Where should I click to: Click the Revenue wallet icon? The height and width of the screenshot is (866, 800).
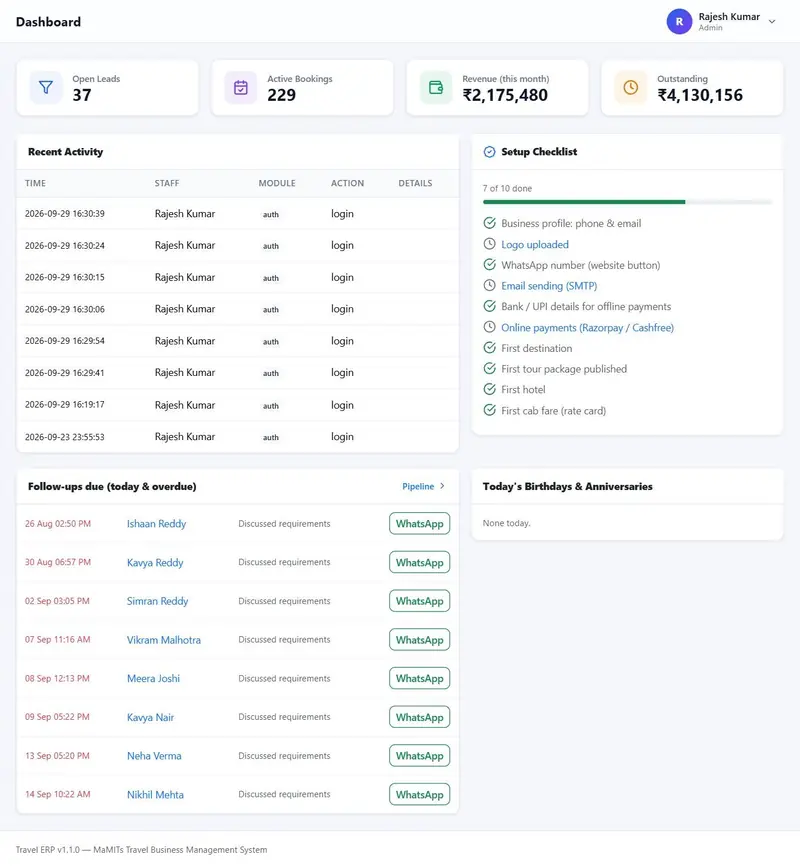click(x=436, y=87)
